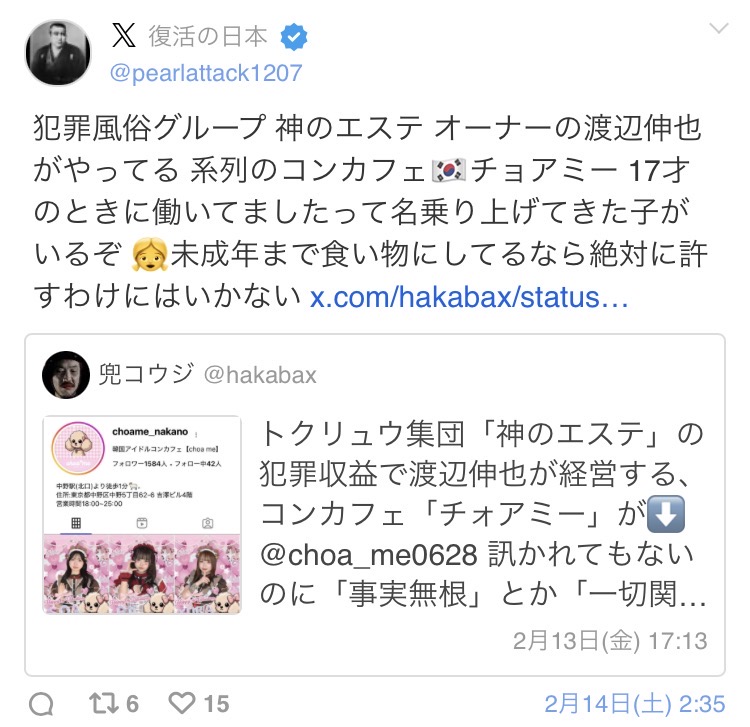Click the quoted tweet timestamp 2月13日(金) 17:13

pyautogui.click(x=610, y=640)
